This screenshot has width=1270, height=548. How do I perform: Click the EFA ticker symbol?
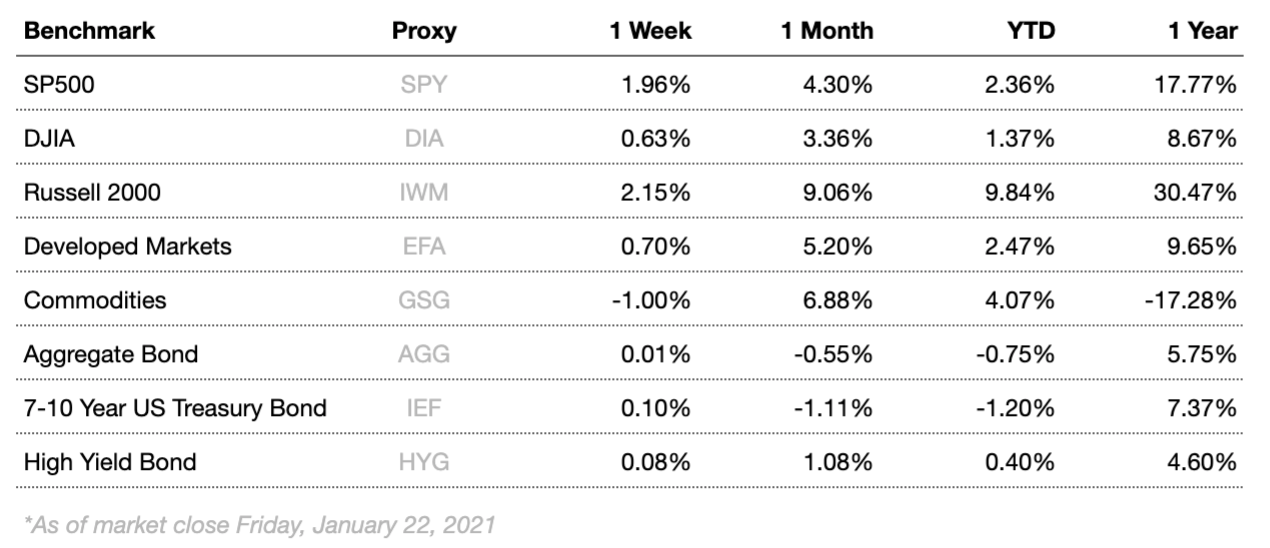424,246
